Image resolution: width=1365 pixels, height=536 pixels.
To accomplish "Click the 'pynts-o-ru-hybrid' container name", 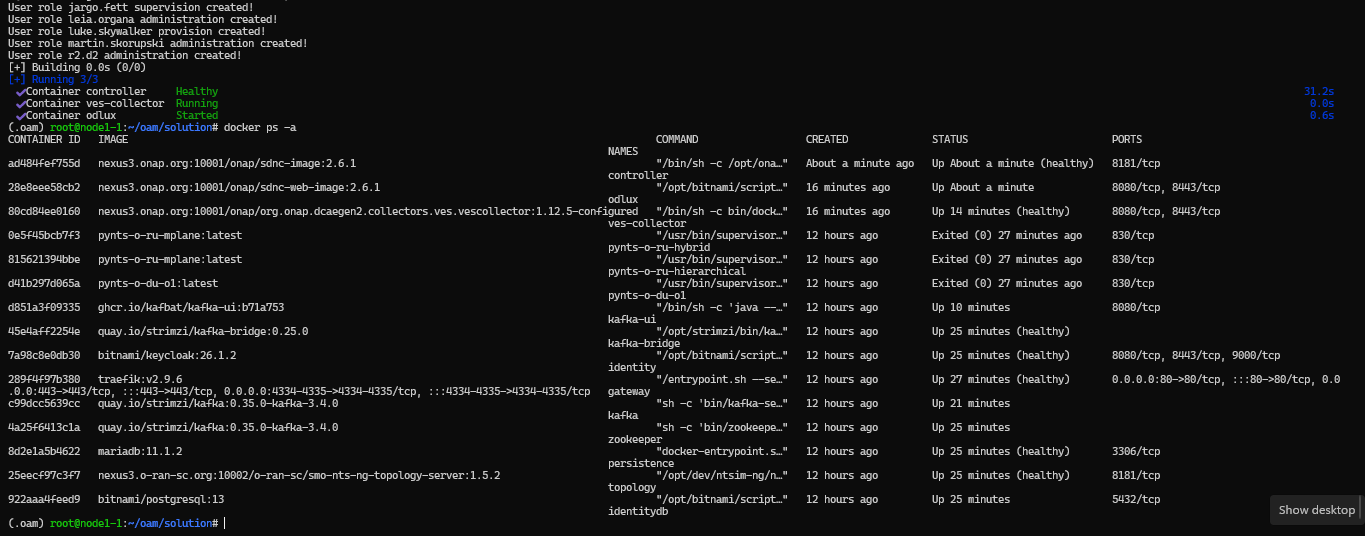I will pyautogui.click(x=659, y=248).
